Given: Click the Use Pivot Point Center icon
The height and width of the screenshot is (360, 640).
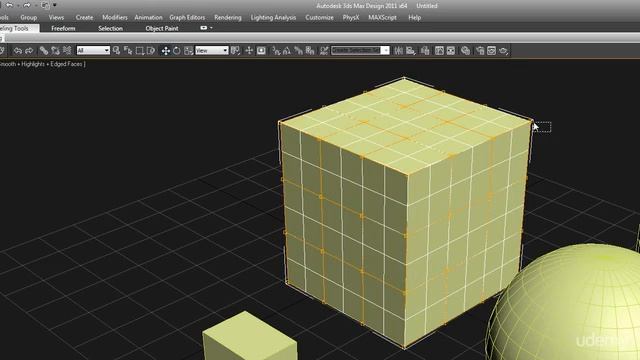Looking at the screenshot, I should coord(235,51).
